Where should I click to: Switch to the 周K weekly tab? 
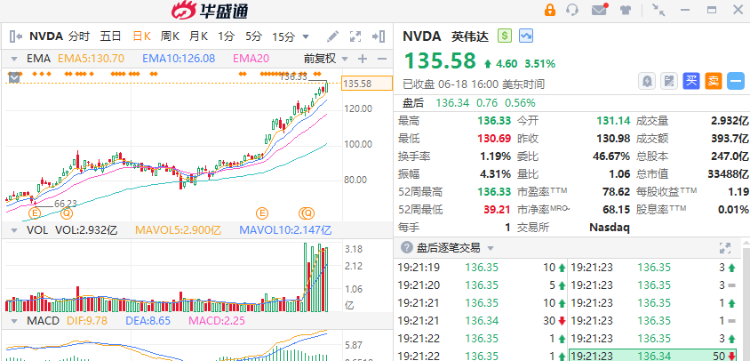pyautogui.click(x=170, y=36)
